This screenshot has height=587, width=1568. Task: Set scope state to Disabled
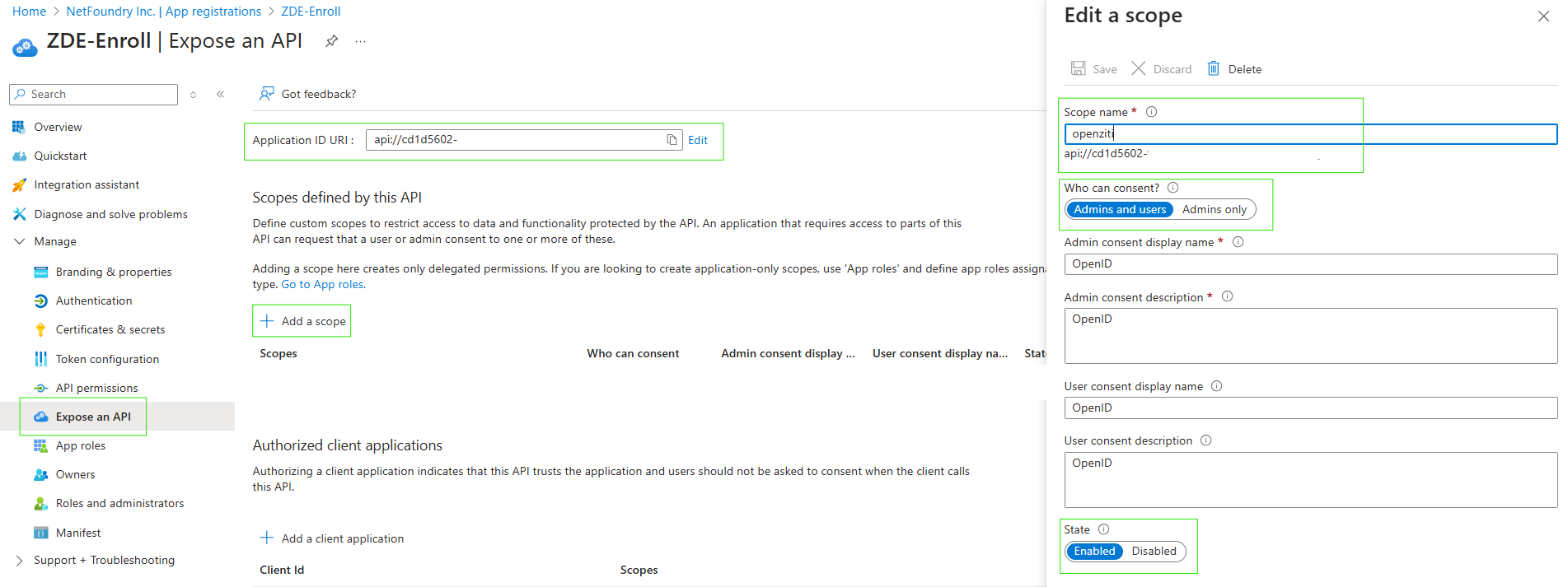tap(1154, 552)
